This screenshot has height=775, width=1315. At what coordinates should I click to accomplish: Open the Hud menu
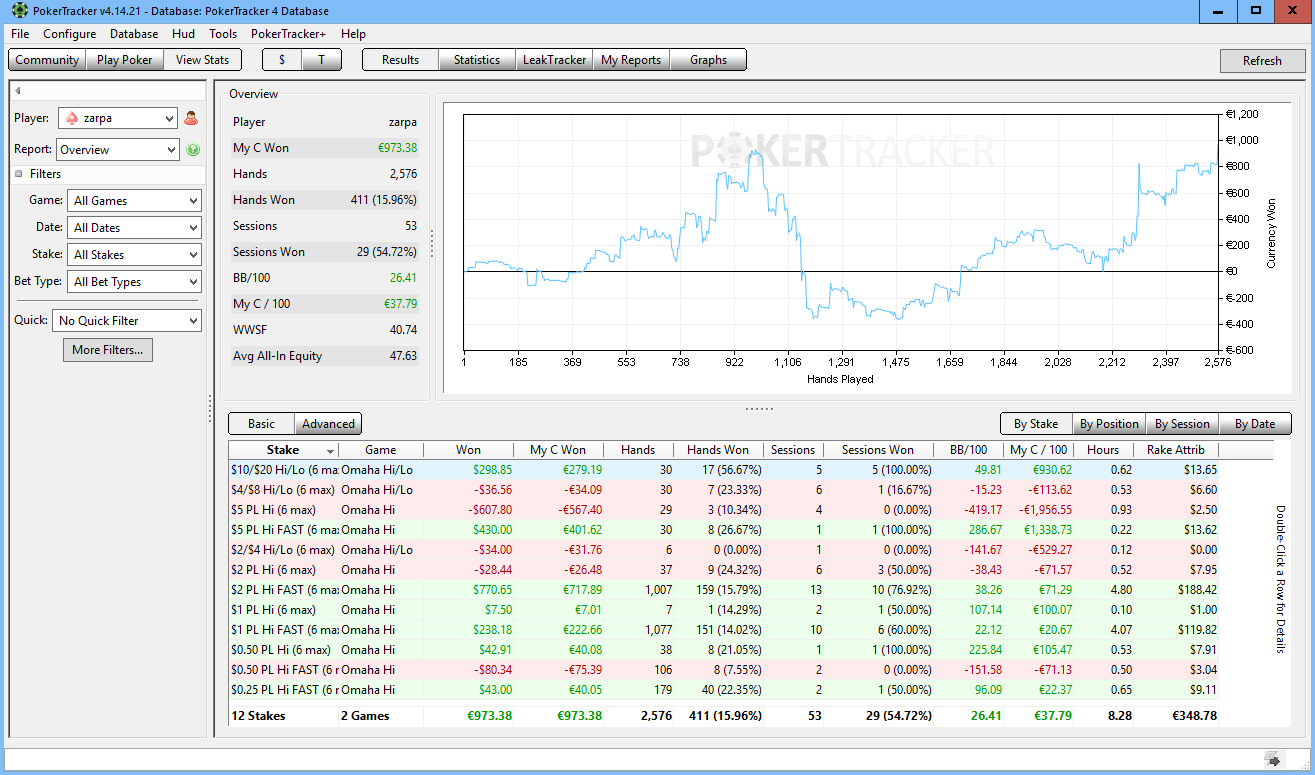pos(183,34)
